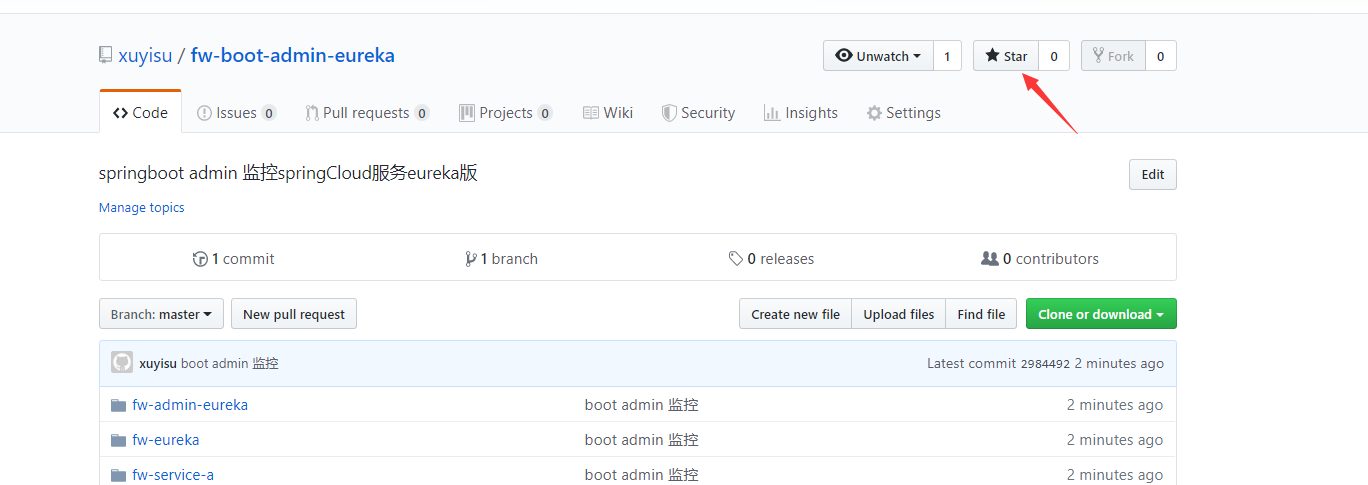Click the Manage topics link
The image size is (1368, 485).
click(x=142, y=208)
